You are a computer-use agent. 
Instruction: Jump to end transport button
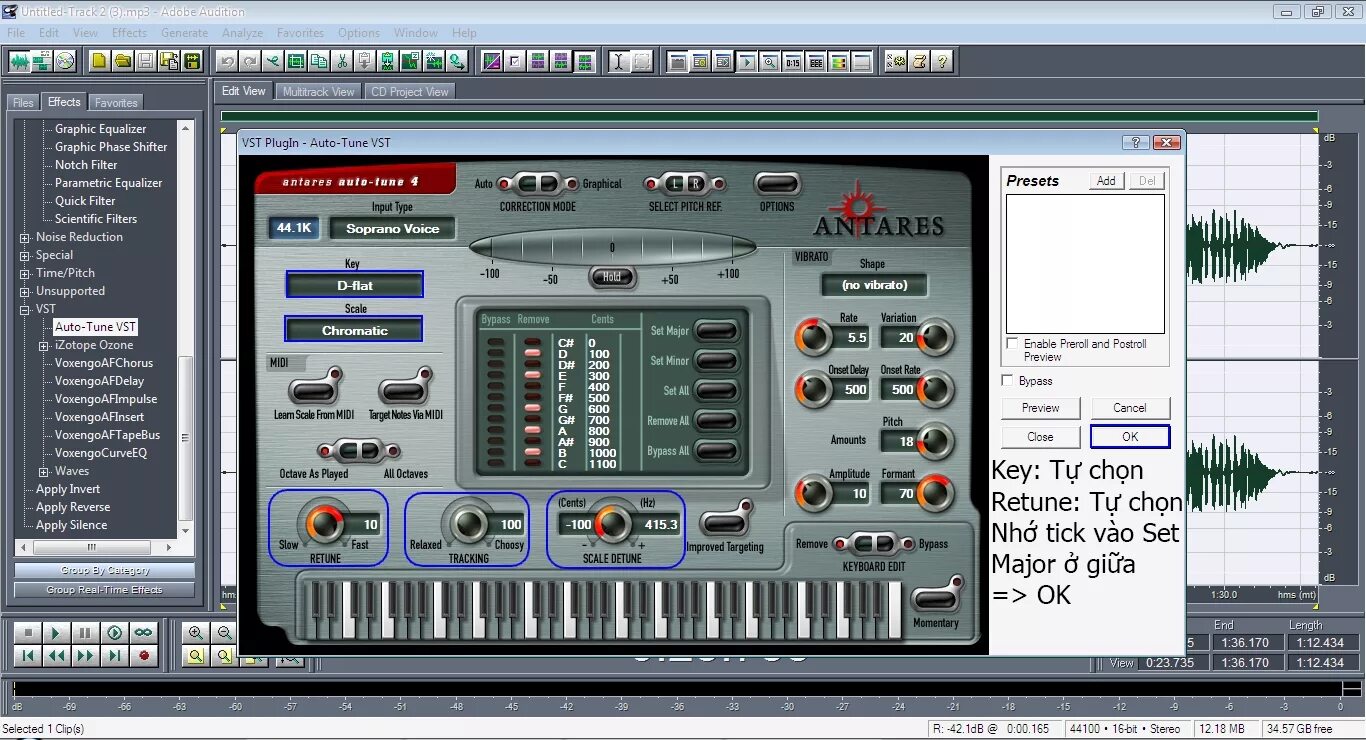pos(115,656)
